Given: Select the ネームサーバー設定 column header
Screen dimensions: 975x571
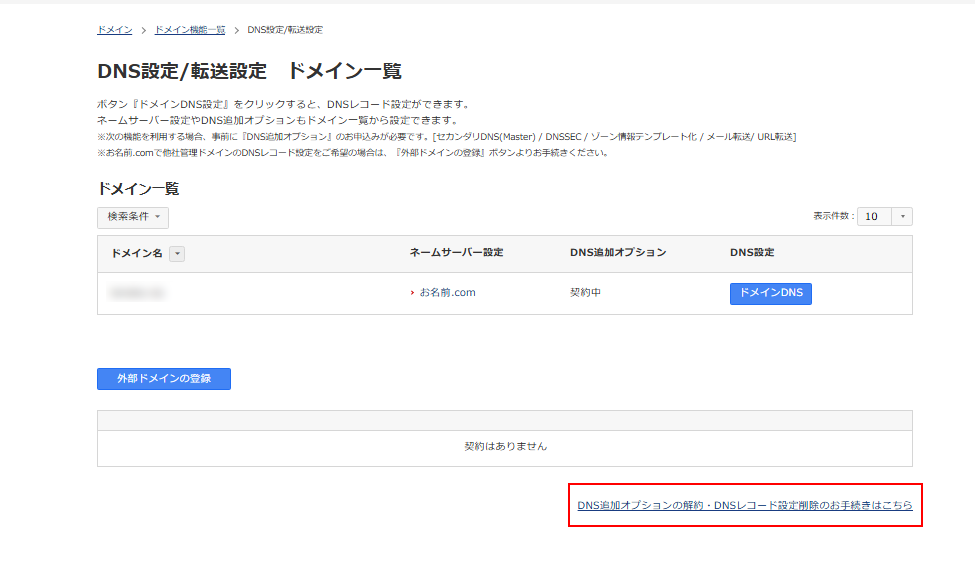Looking at the screenshot, I should click(x=456, y=253).
